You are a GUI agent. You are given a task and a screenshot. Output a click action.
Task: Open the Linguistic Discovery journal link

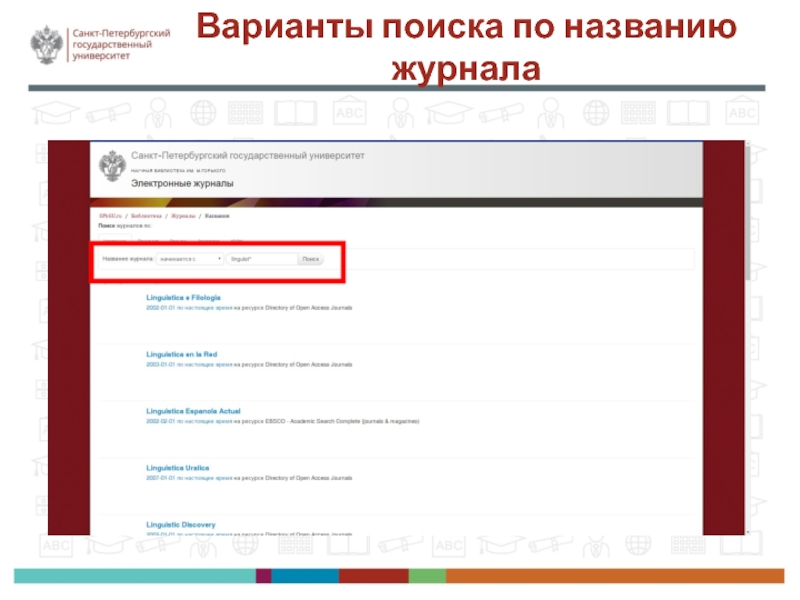point(181,524)
